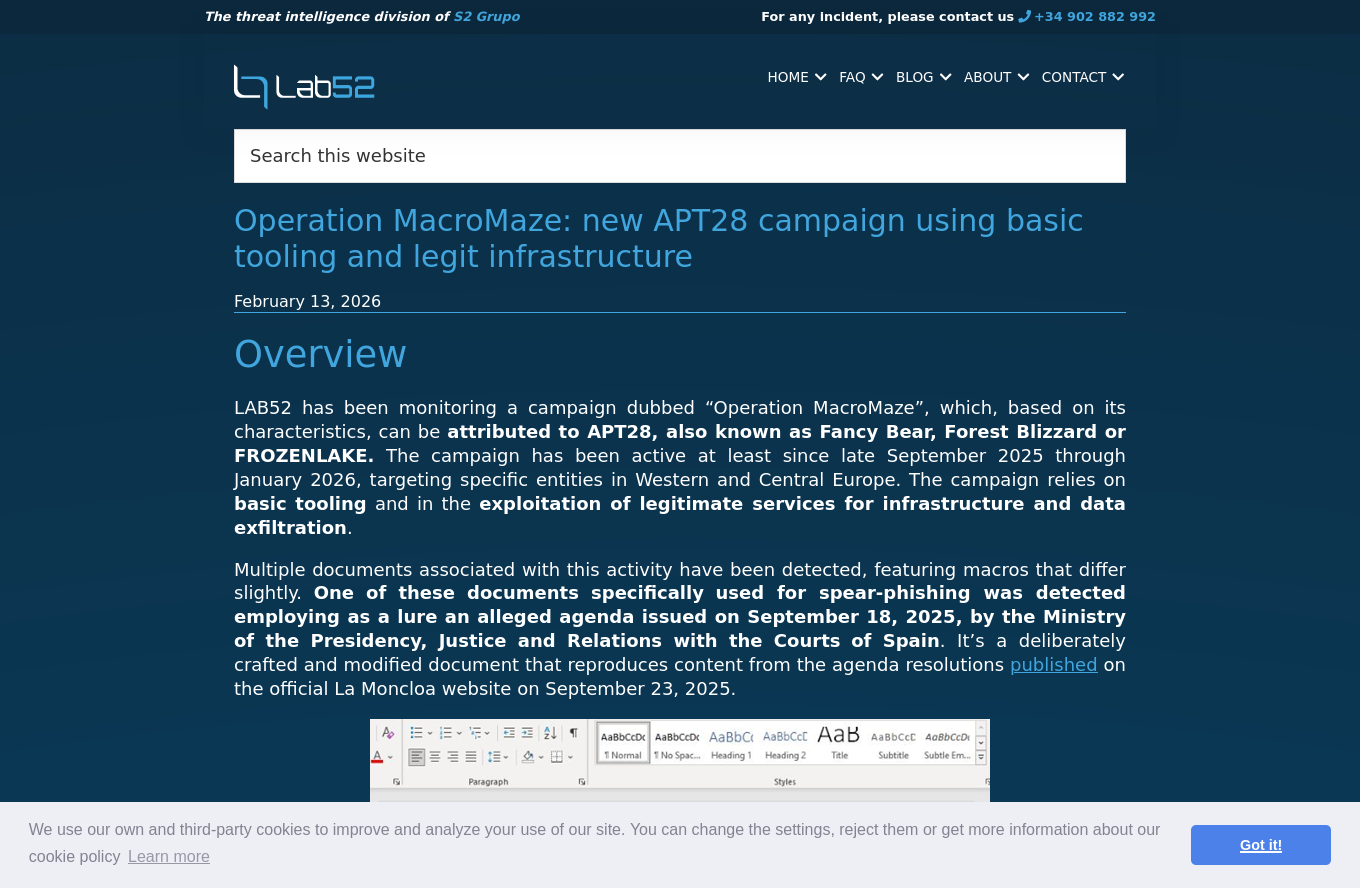1360x888 pixels.
Task: Click the align left icon in Paragraph group
Action: pos(417,757)
